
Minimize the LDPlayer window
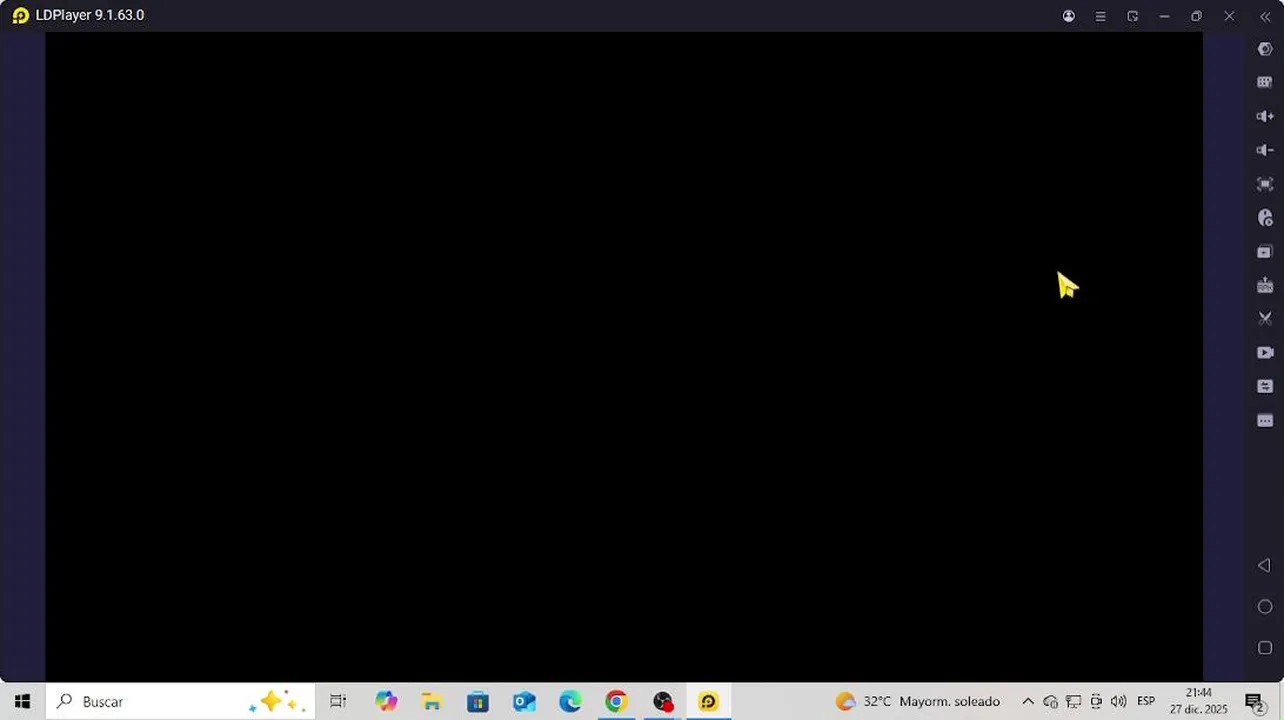point(1165,16)
